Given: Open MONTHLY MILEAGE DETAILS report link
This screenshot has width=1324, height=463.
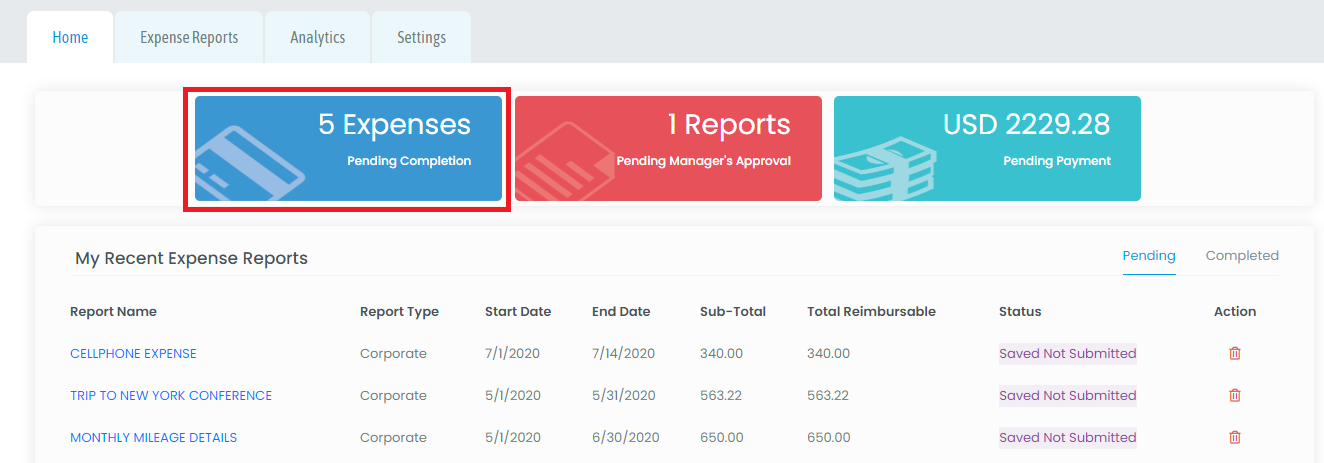Looking at the screenshot, I should click(x=153, y=437).
